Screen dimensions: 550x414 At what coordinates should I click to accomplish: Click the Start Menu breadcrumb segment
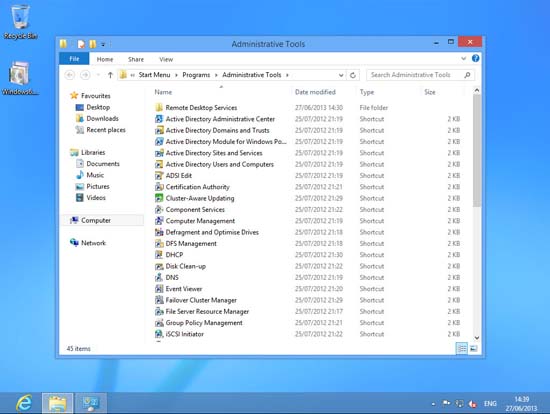tap(154, 75)
